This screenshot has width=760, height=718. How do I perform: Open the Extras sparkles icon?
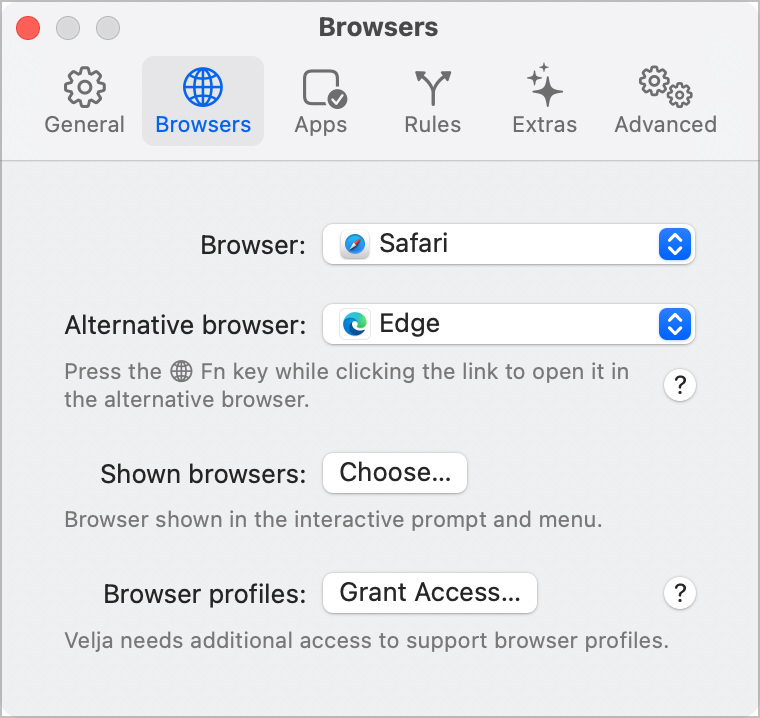544,86
